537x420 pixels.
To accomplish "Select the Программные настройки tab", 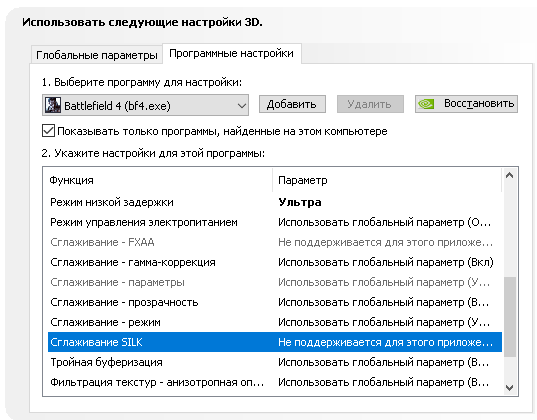I will pyautogui.click(x=232, y=53).
